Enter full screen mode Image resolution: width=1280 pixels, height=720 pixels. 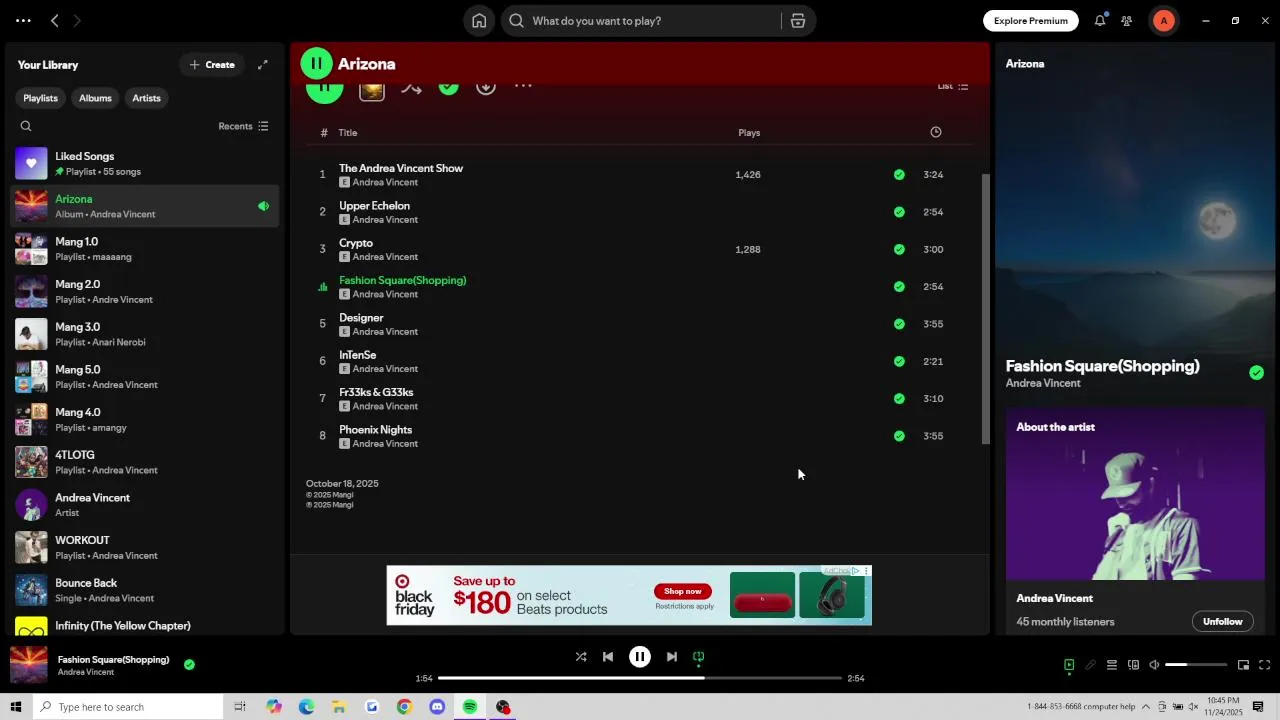pos(1265,665)
